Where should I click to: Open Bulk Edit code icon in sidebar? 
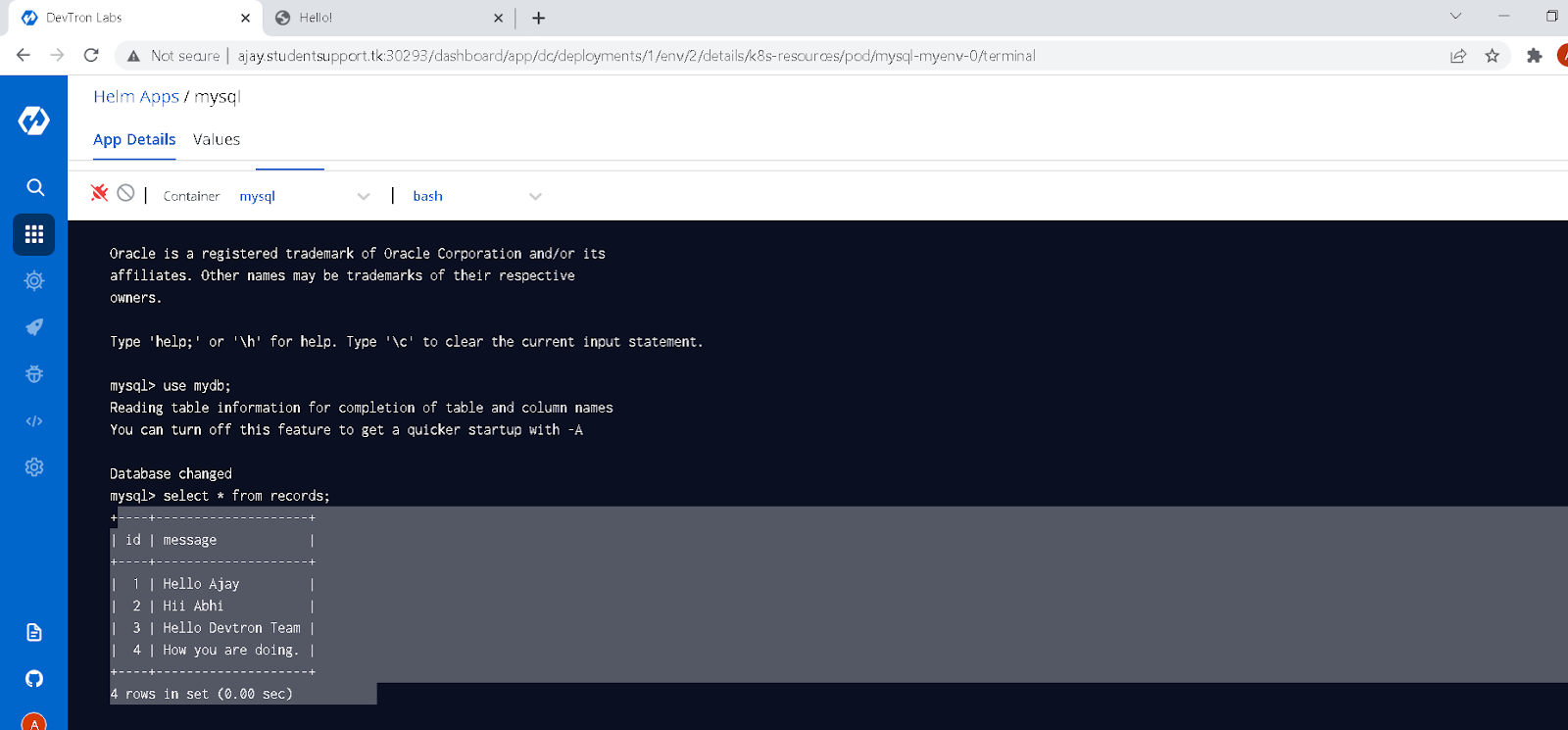pyautogui.click(x=34, y=421)
